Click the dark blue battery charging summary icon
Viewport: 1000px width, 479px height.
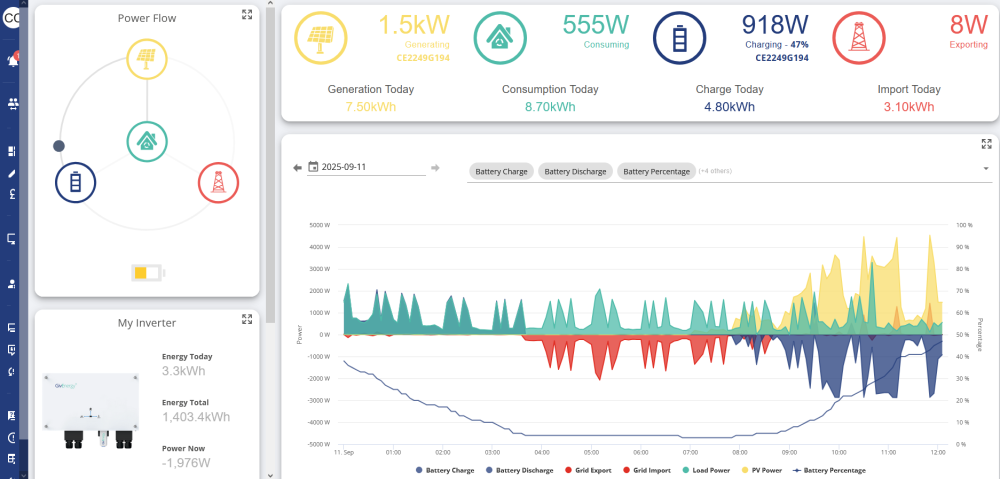(x=679, y=38)
